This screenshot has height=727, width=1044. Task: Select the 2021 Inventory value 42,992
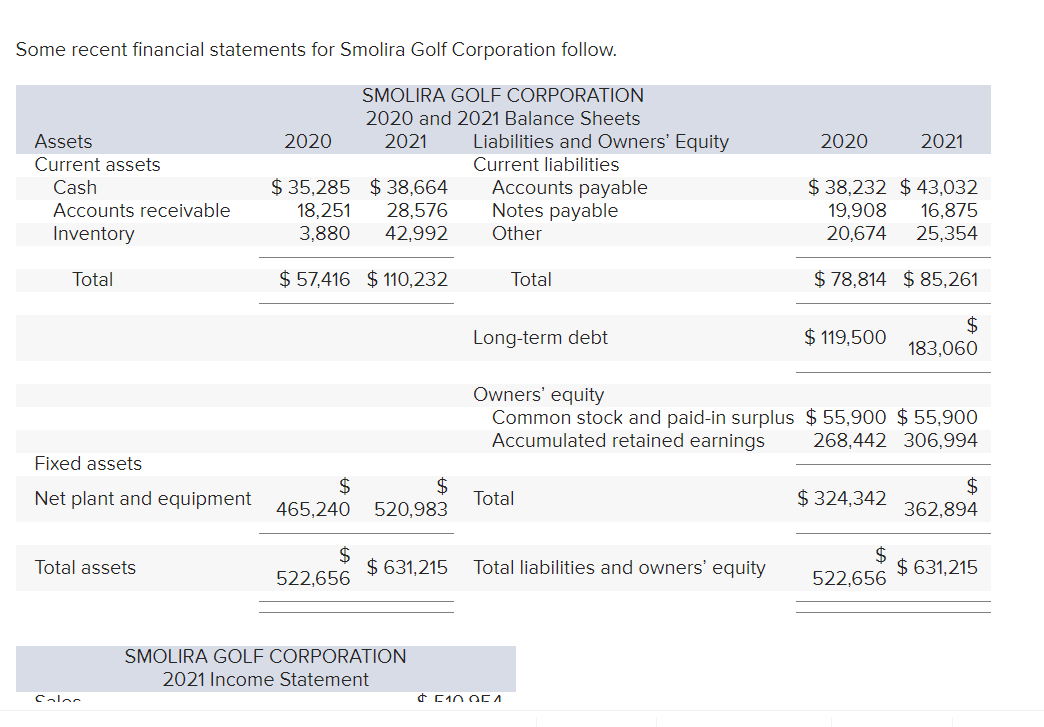coord(416,234)
